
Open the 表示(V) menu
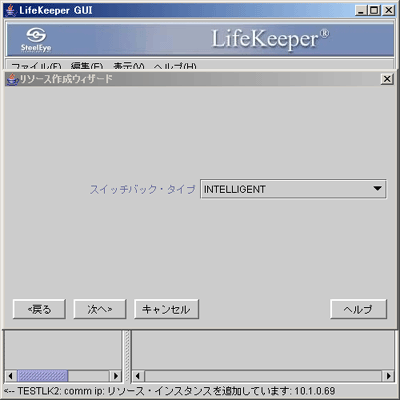(x=129, y=66)
